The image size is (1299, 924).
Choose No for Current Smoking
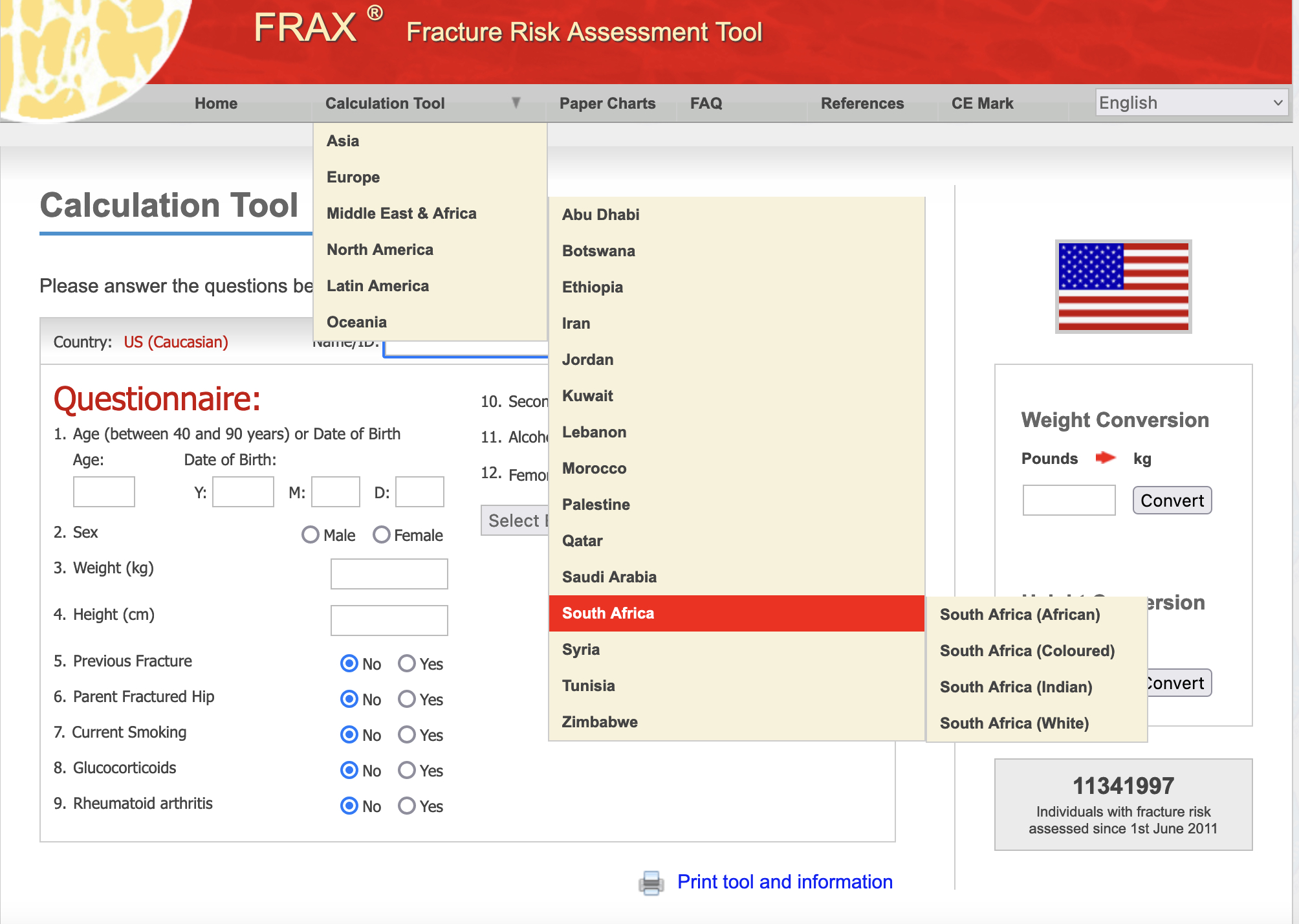click(349, 734)
